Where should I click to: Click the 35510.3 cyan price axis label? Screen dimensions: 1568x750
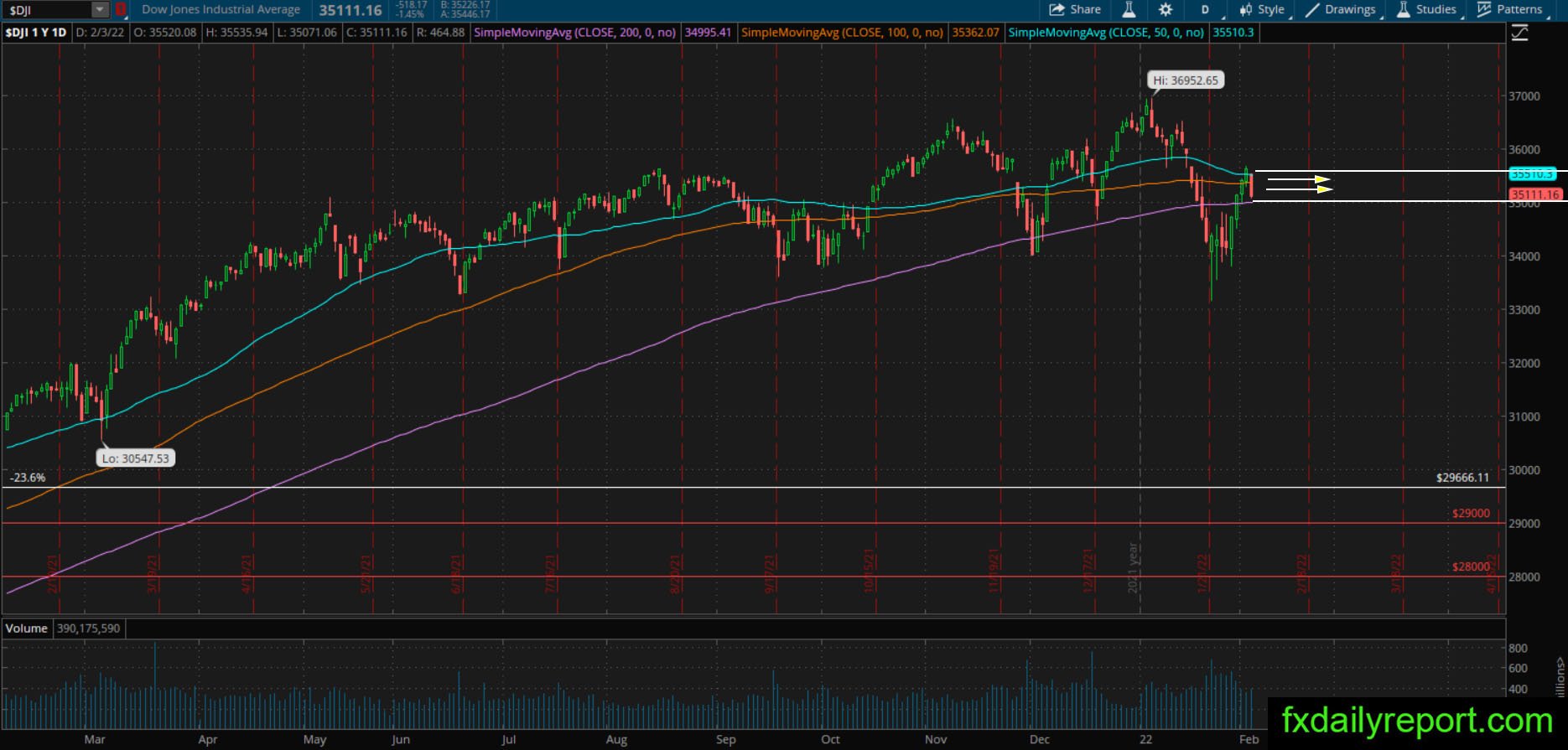point(1533,174)
